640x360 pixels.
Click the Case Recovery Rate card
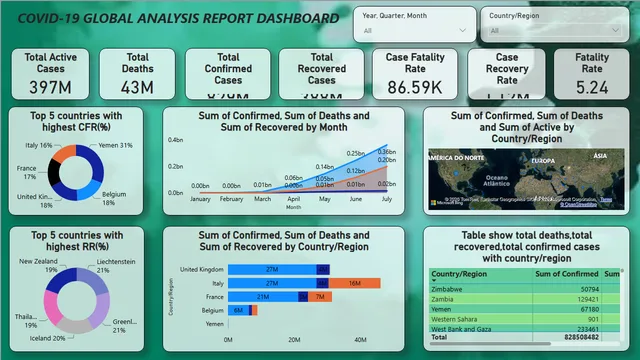click(507, 74)
